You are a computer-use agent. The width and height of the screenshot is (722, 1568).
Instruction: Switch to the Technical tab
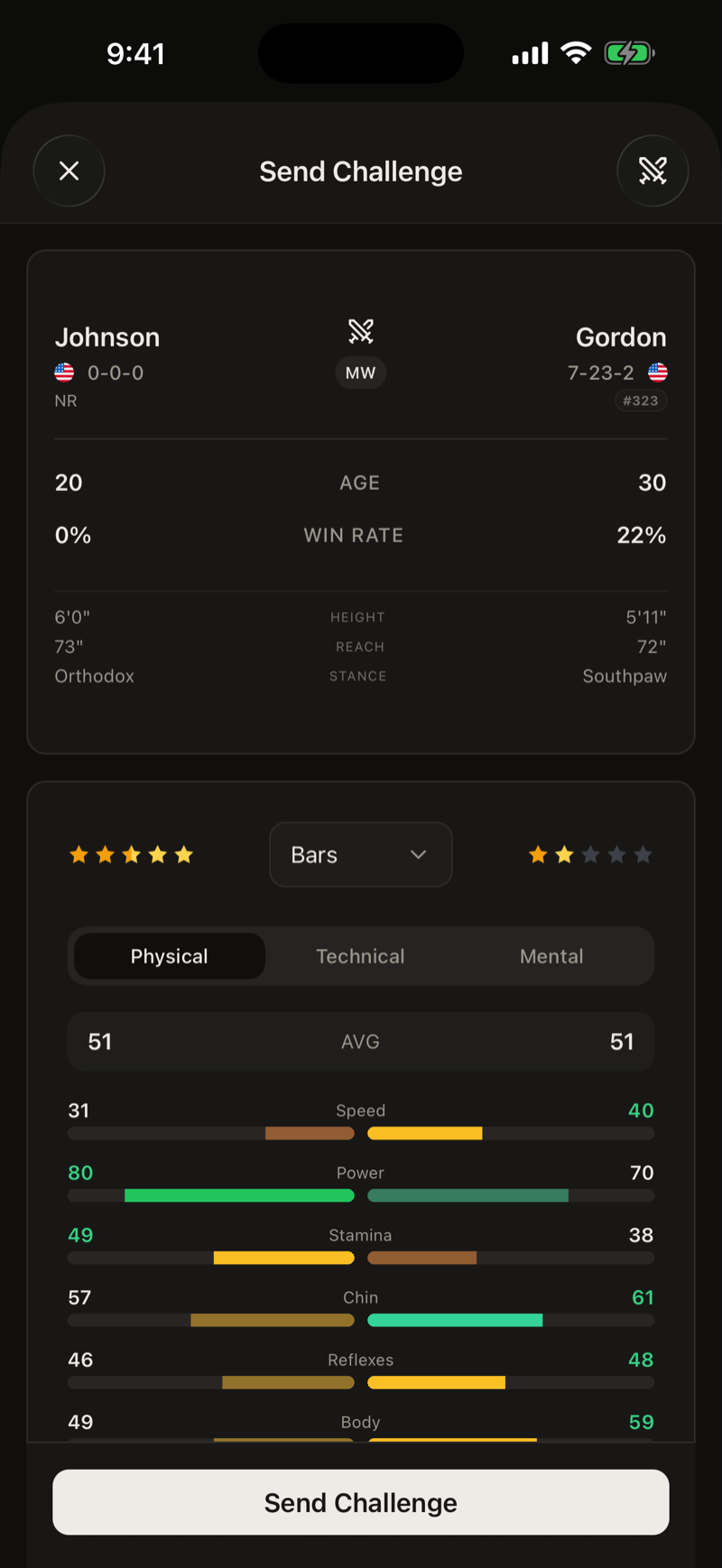click(360, 956)
